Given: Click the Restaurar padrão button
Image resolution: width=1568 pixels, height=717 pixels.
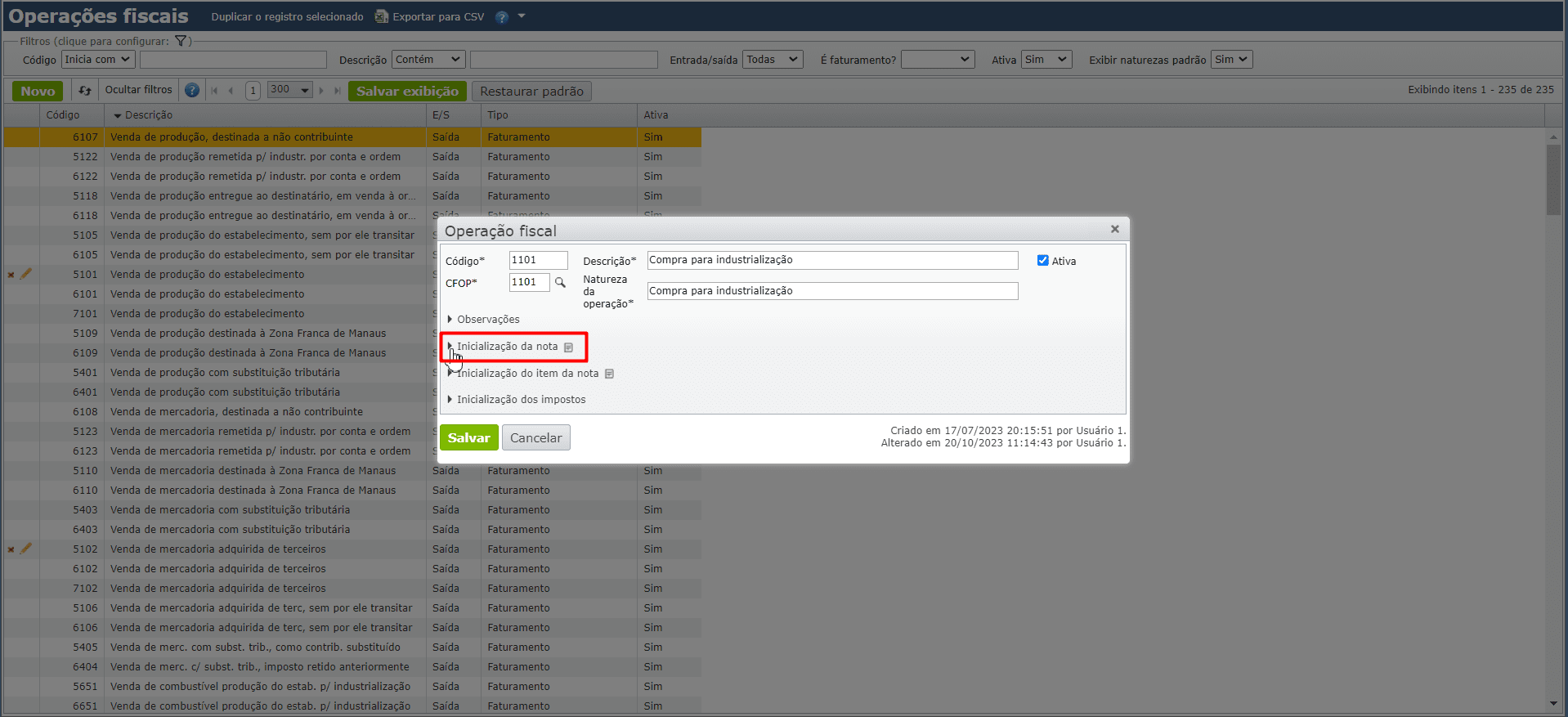Looking at the screenshot, I should click(x=531, y=92).
